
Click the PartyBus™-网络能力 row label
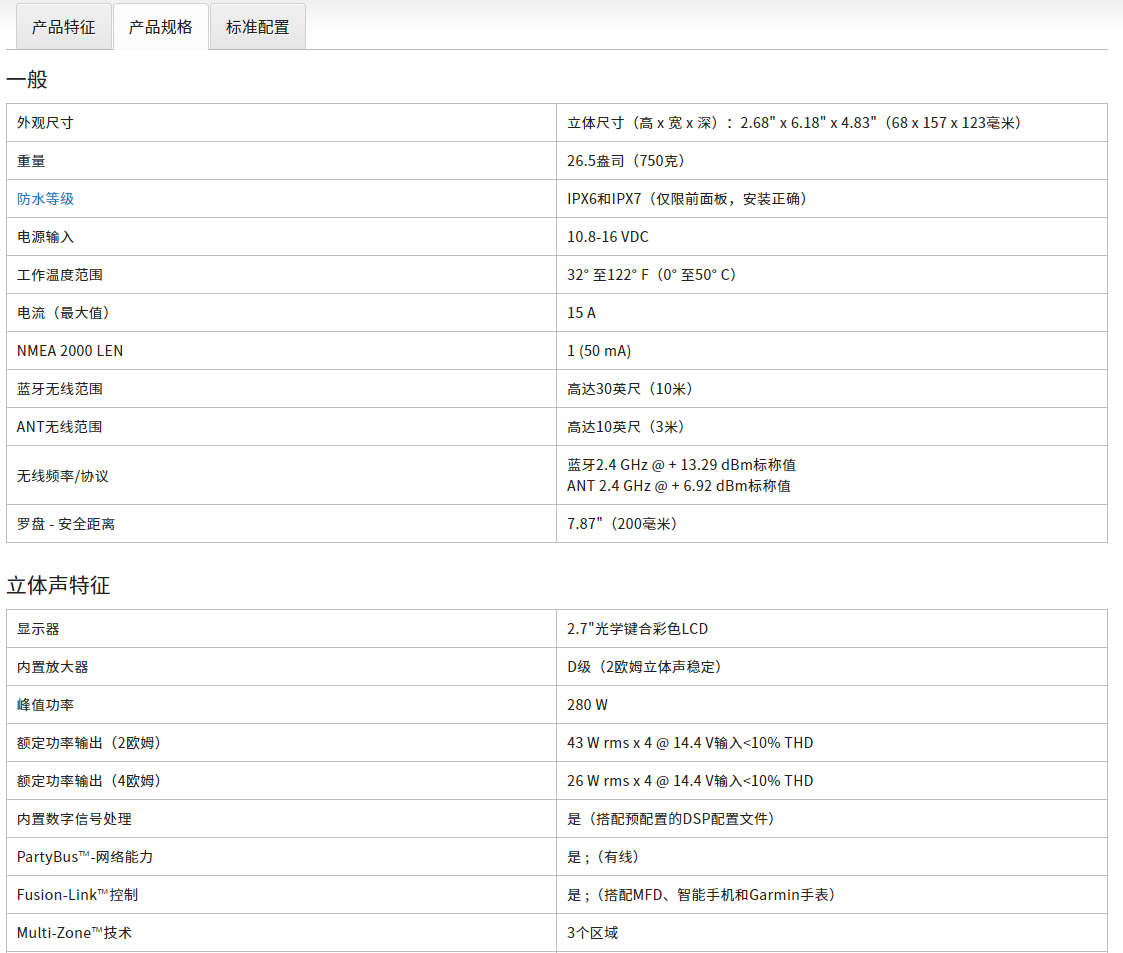coord(85,857)
